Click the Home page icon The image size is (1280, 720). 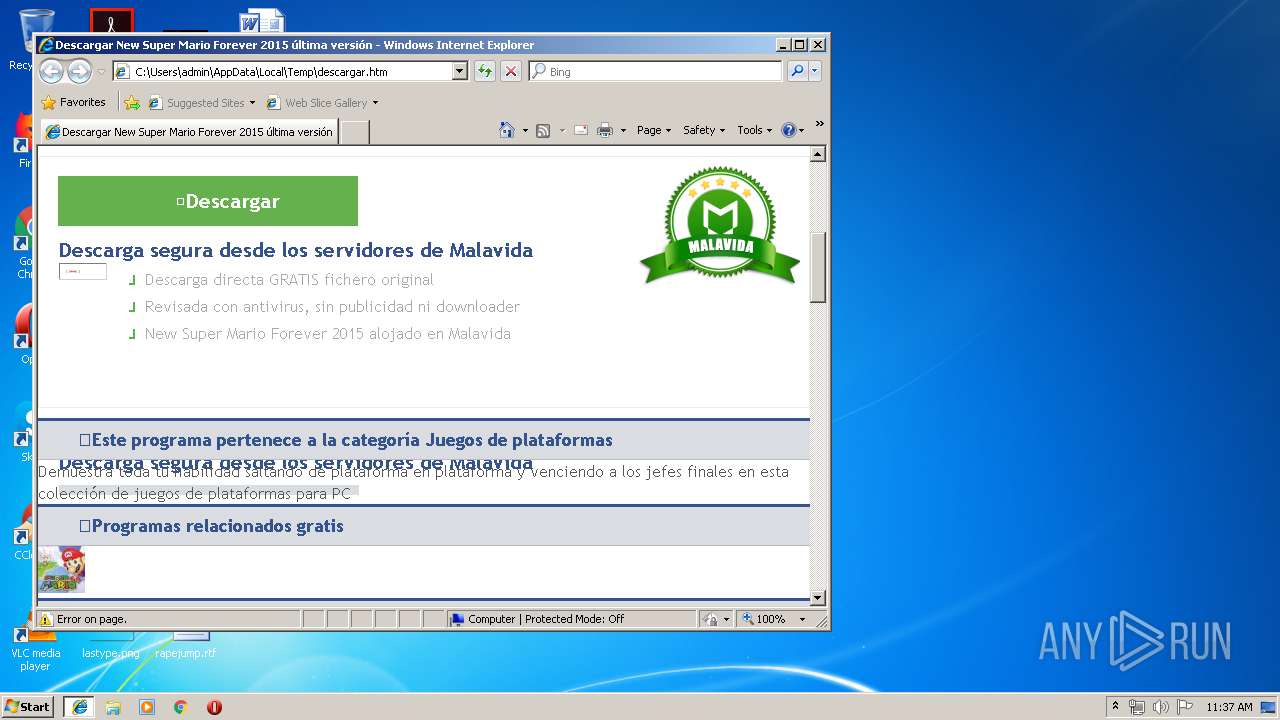click(507, 130)
